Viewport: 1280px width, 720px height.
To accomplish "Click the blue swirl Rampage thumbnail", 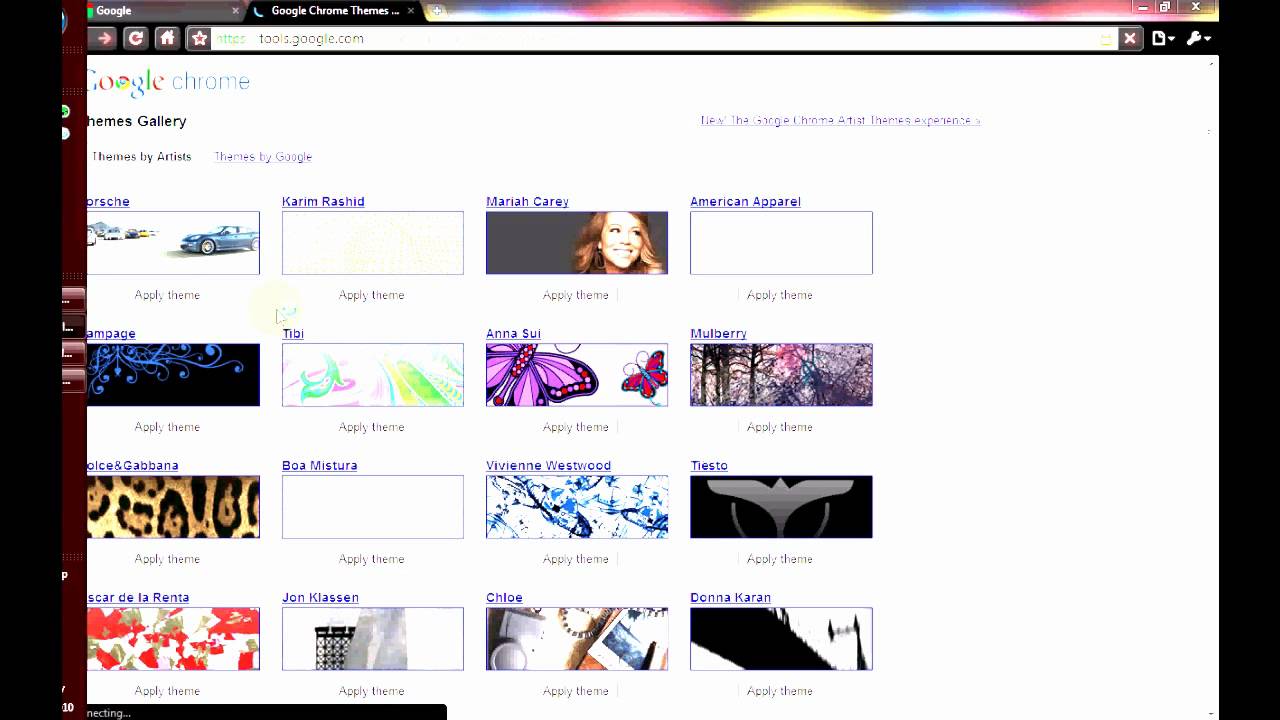I will point(173,375).
